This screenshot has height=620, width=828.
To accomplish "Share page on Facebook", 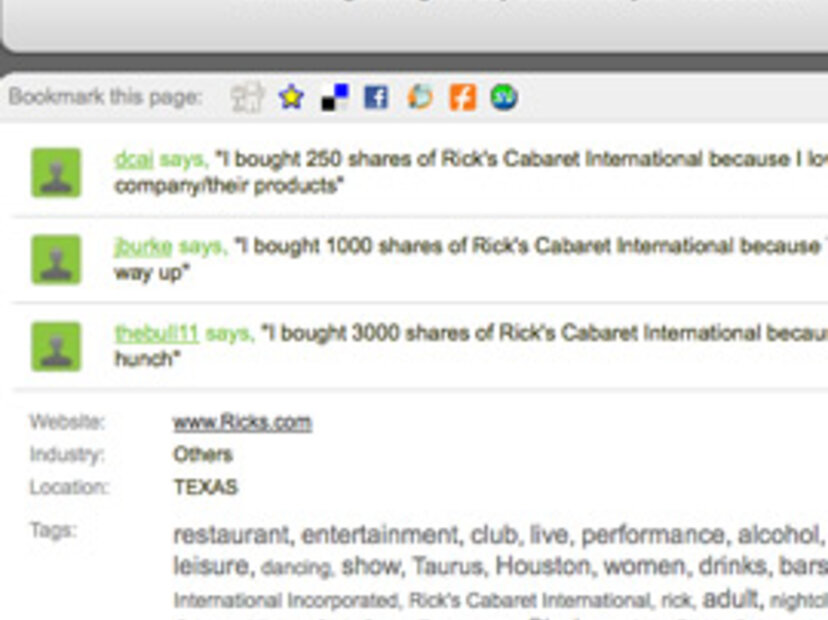I will [x=376, y=97].
